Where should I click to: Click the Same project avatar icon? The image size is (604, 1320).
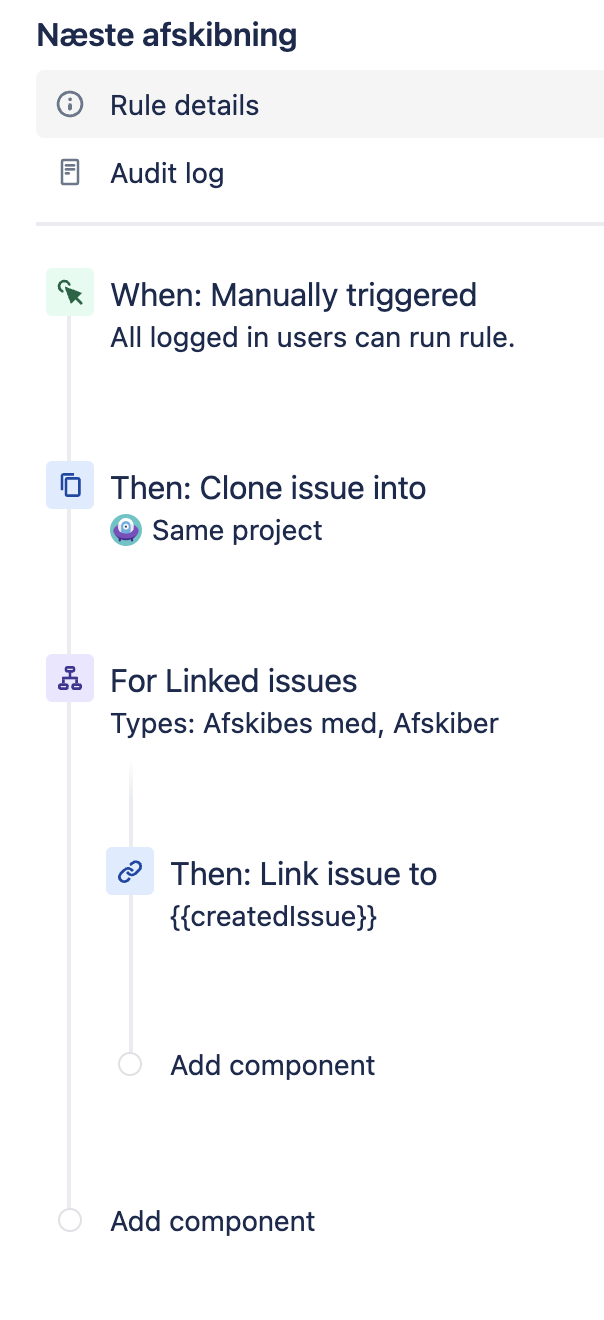(x=126, y=530)
